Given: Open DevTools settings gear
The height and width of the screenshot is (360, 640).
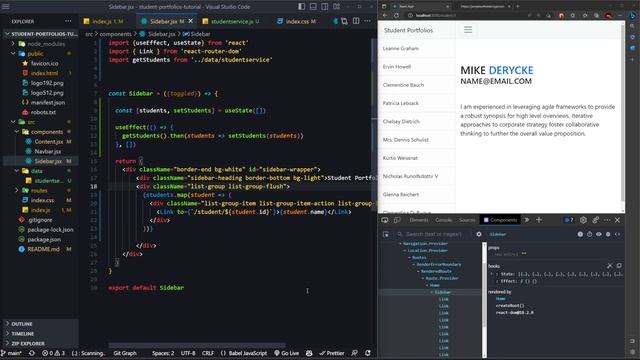Looking at the screenshot, I should click(x=583, y=220).
